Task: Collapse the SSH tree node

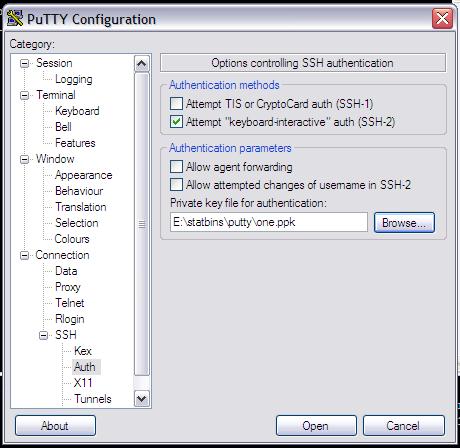Action: (x=43, y=335)
